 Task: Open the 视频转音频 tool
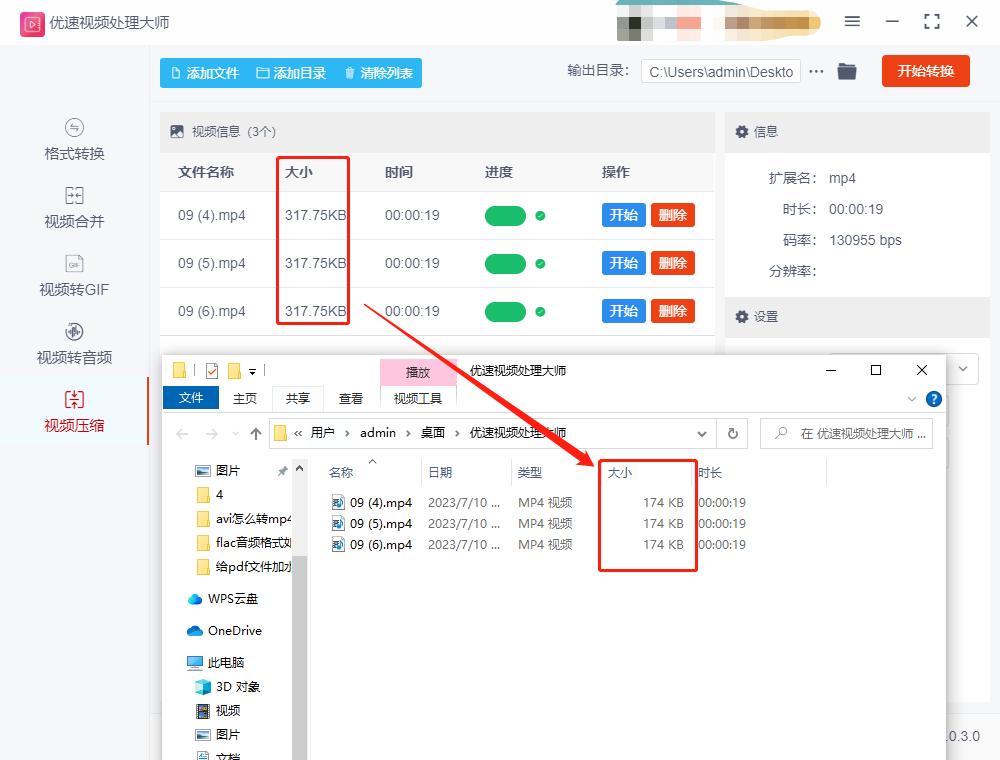coord(75,344)
